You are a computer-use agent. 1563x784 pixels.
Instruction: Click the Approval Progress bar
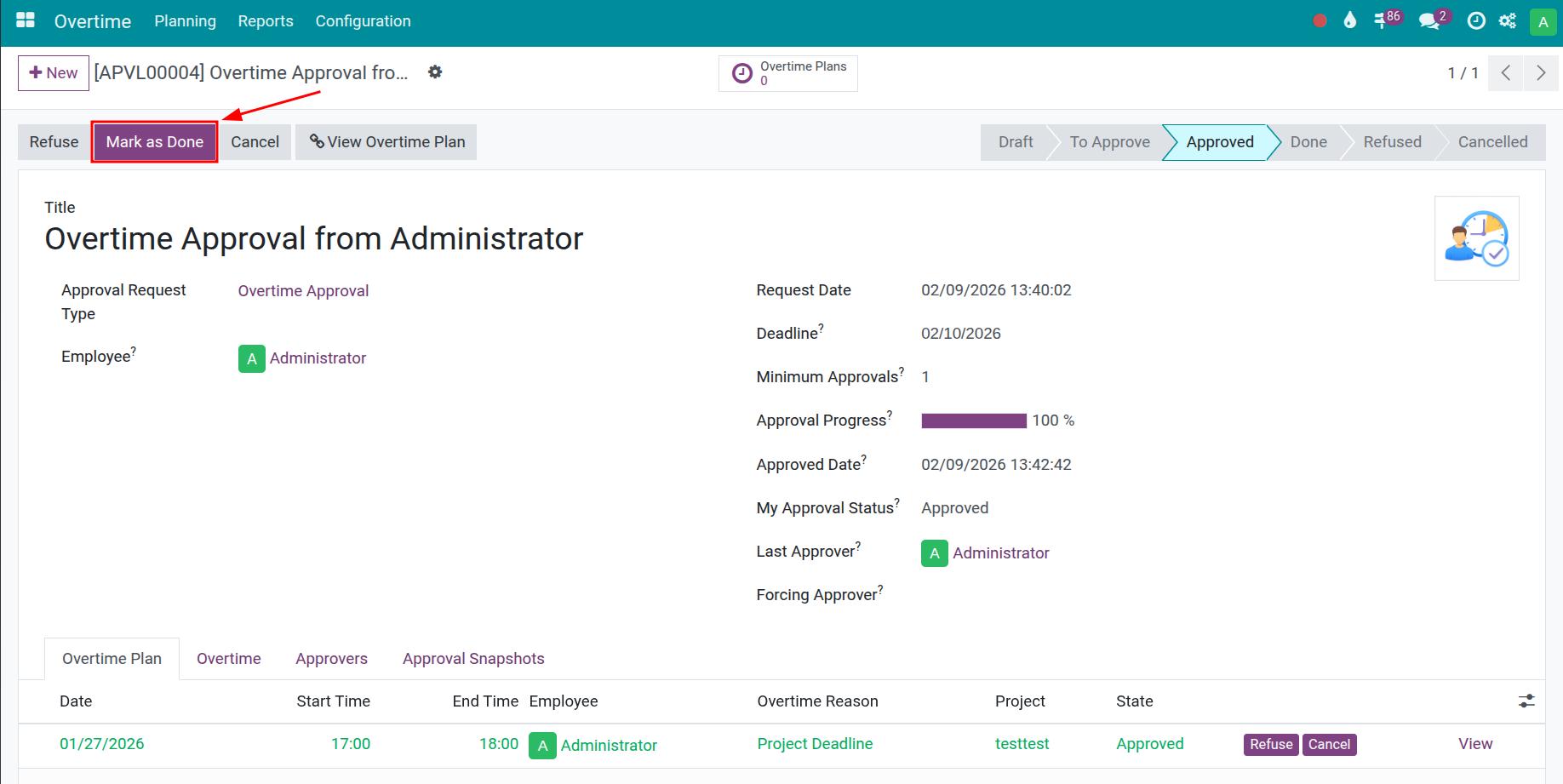[x=974, y=421]
